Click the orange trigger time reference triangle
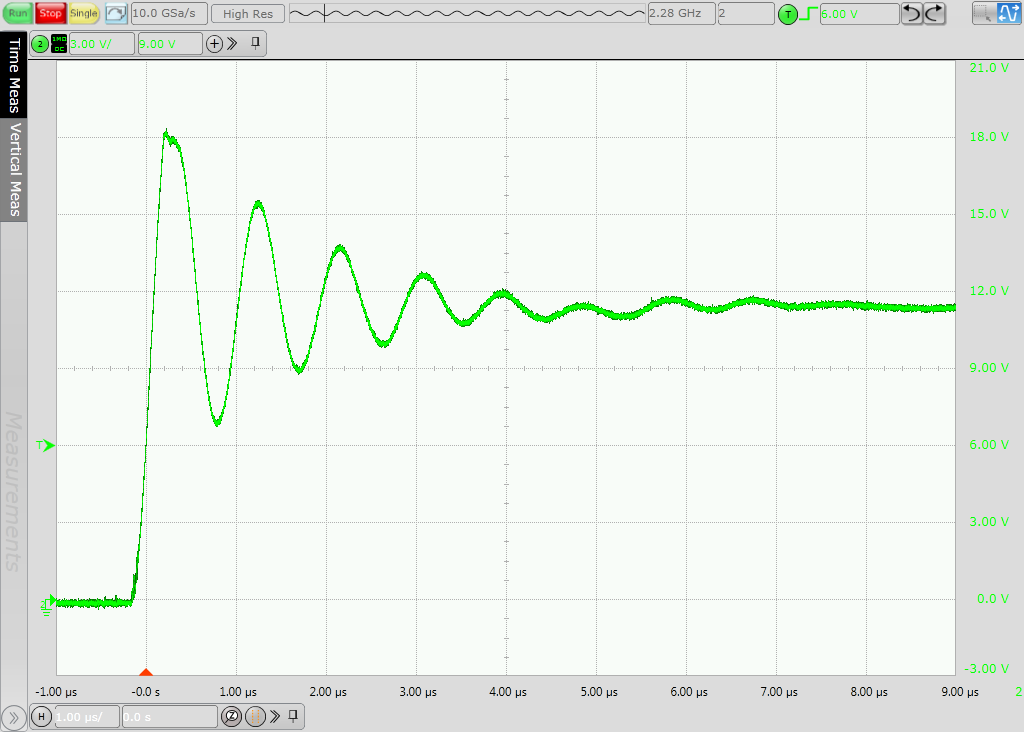 (146, 672)
